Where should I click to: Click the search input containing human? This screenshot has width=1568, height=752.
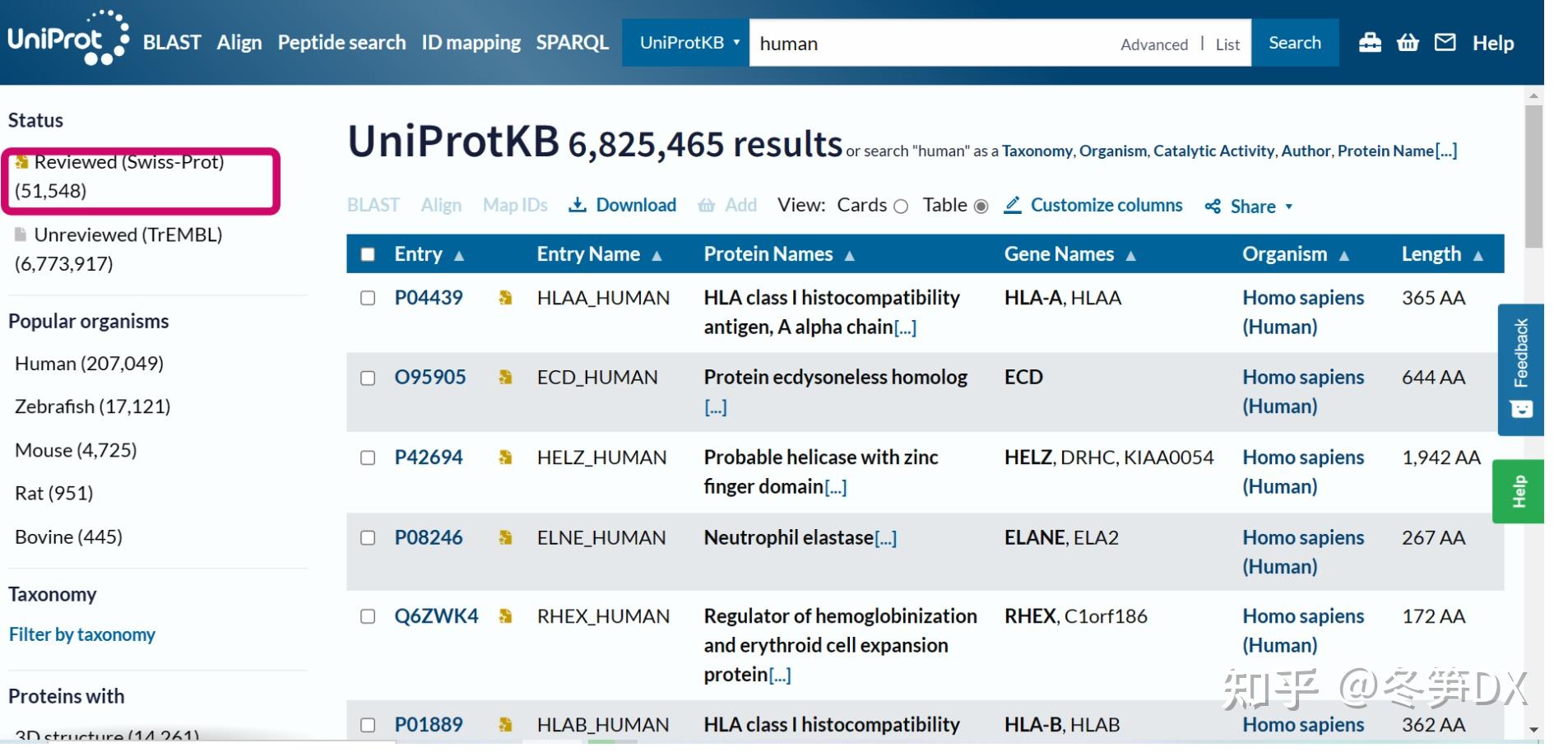point(930,44)
